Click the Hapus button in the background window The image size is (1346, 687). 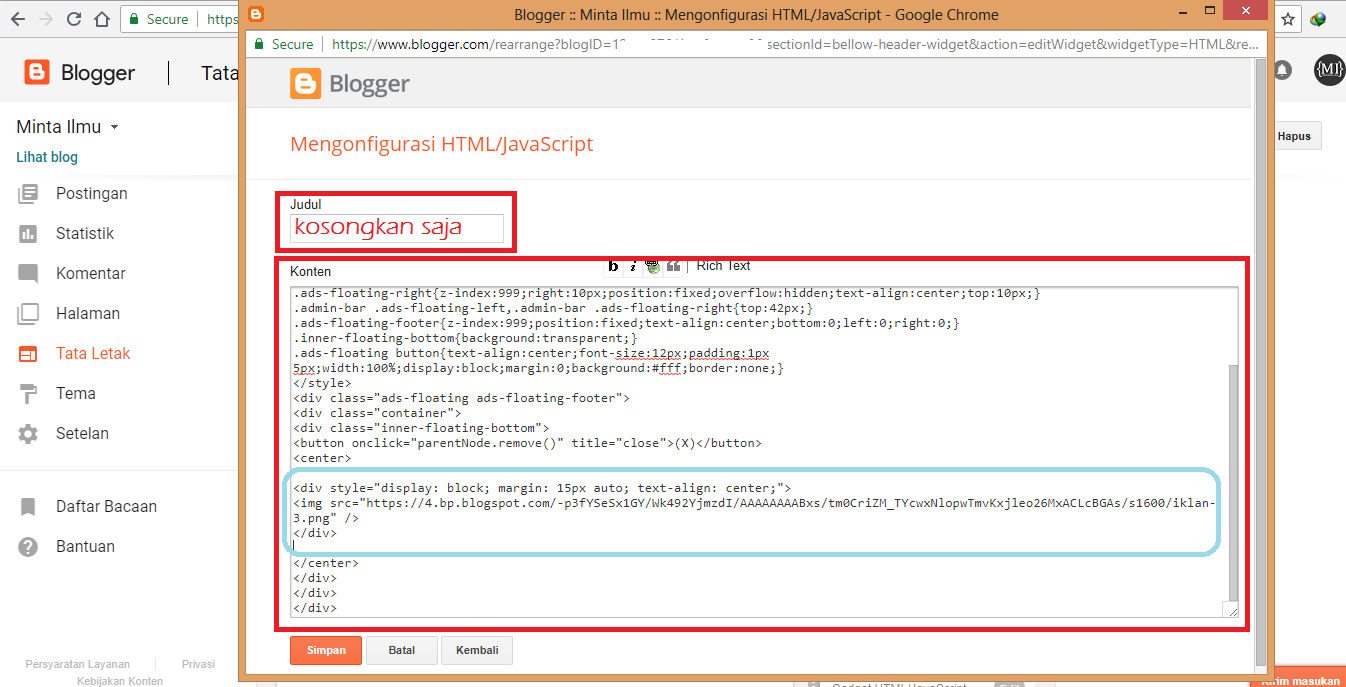tap(1294, 136)
